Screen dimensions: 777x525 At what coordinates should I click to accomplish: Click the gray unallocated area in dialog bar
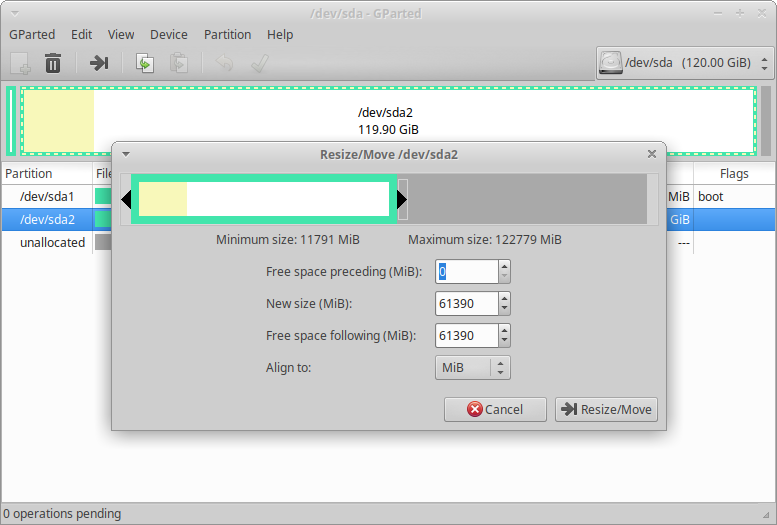point(527,199)
